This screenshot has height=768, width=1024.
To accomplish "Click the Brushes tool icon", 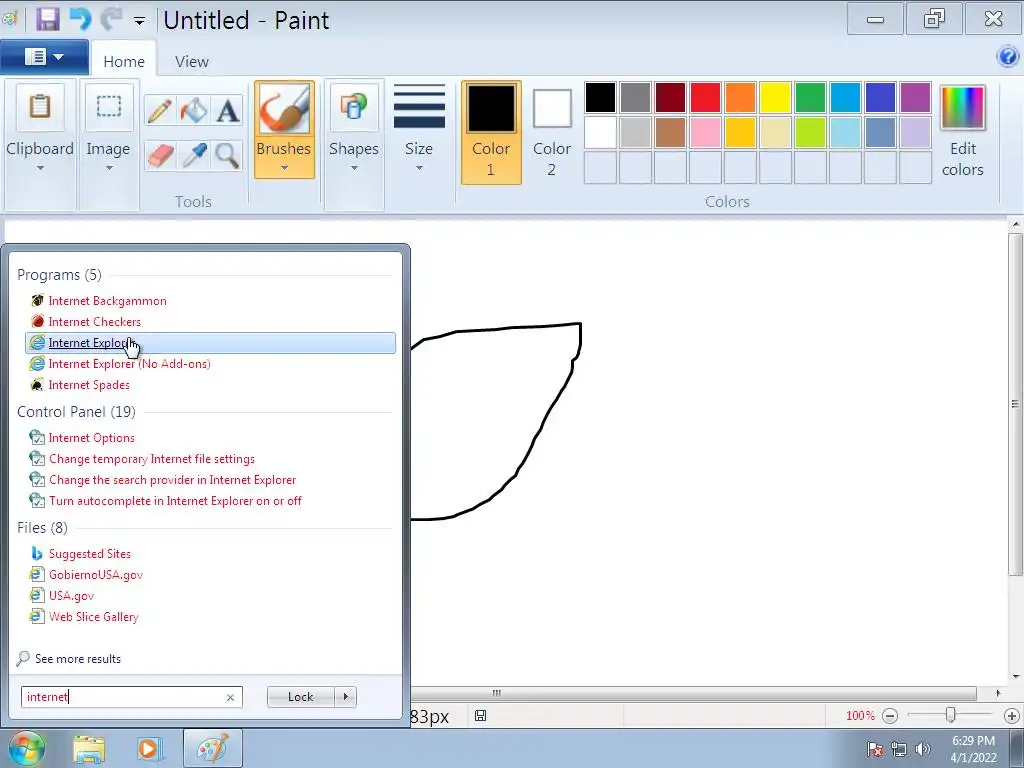I will click(284, 109).
